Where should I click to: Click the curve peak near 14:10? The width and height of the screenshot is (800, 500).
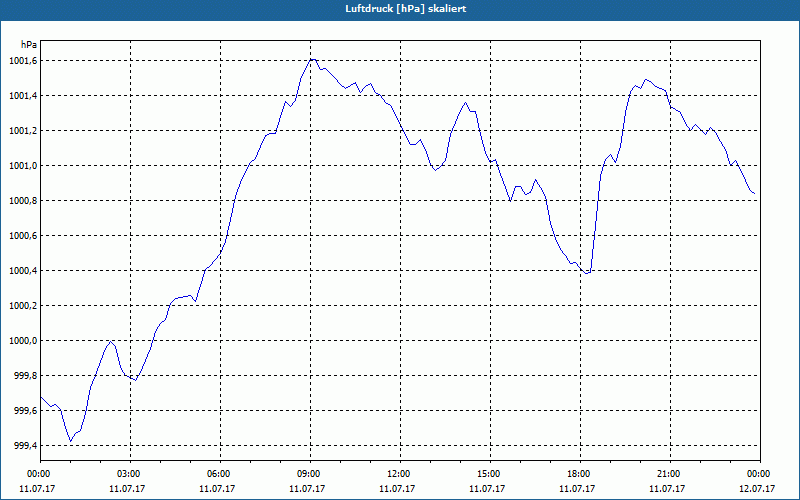465,103
